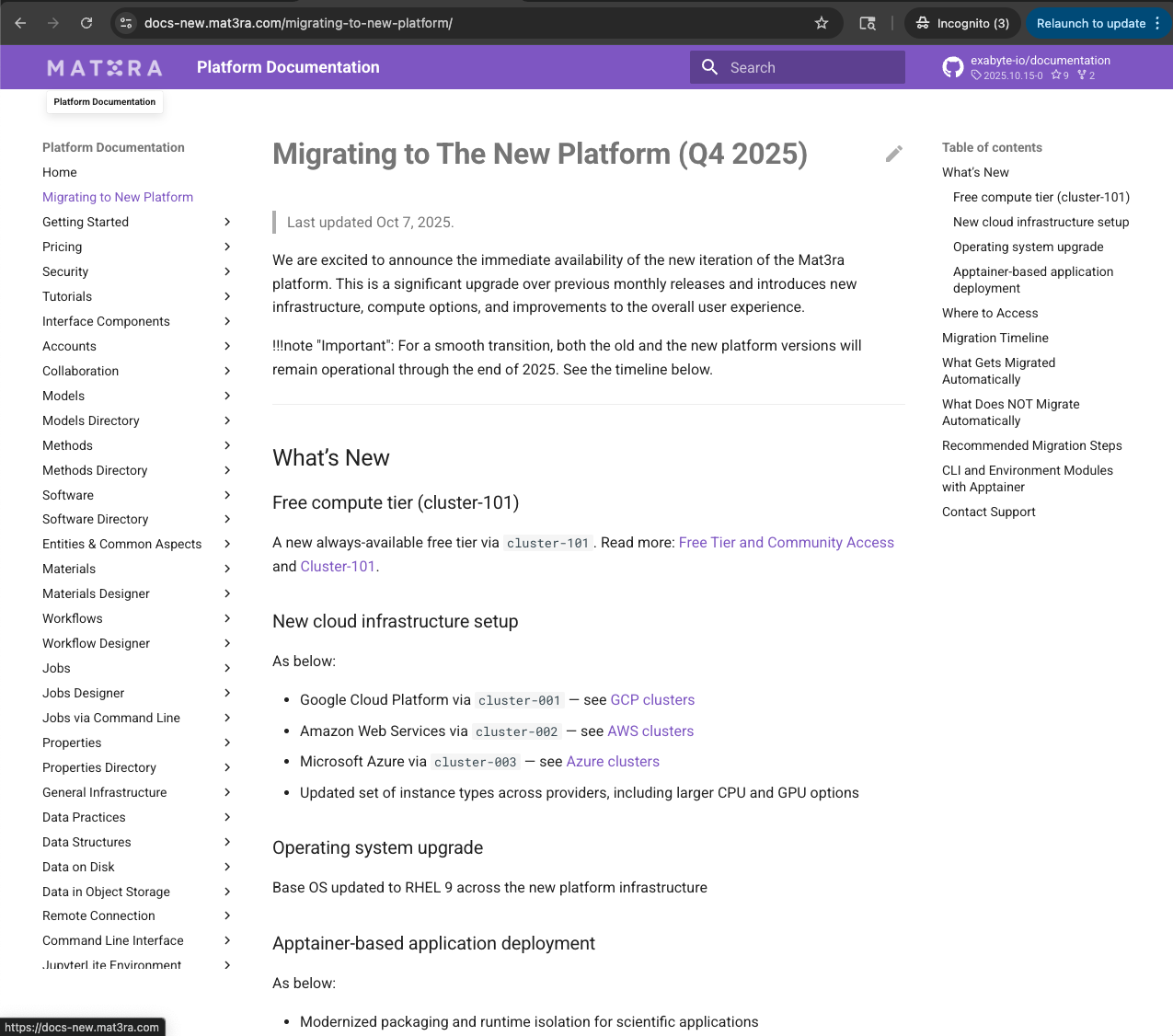1173x1036 pixels.
Task: Click the search magnifier icon
Action: click(709, 67)
